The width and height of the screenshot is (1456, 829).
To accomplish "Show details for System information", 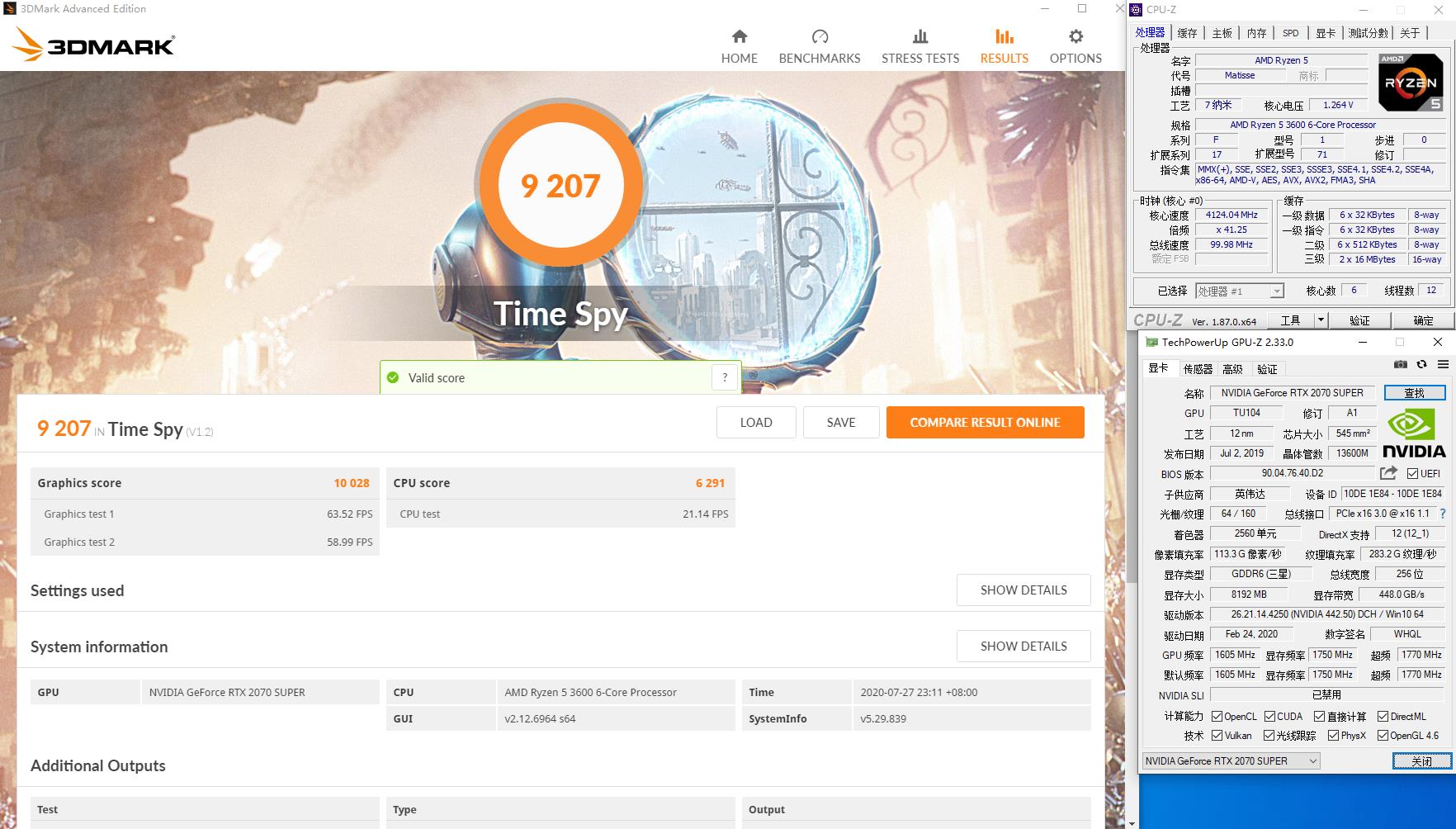I will [1023, 647].
